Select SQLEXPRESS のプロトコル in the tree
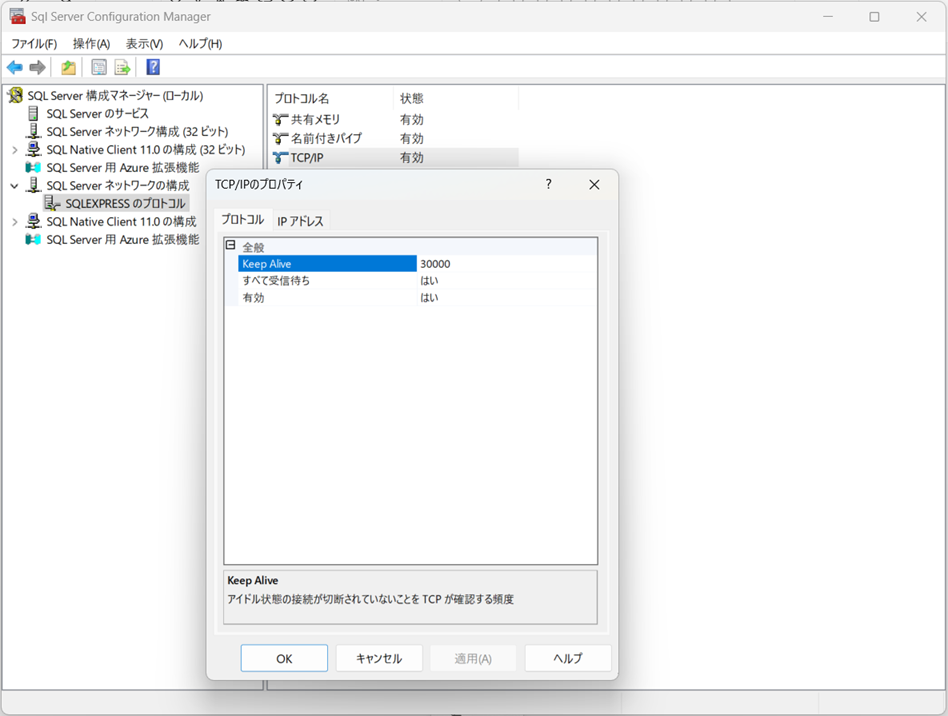Screen dimensions: 948x716 [x=126, y=204]
